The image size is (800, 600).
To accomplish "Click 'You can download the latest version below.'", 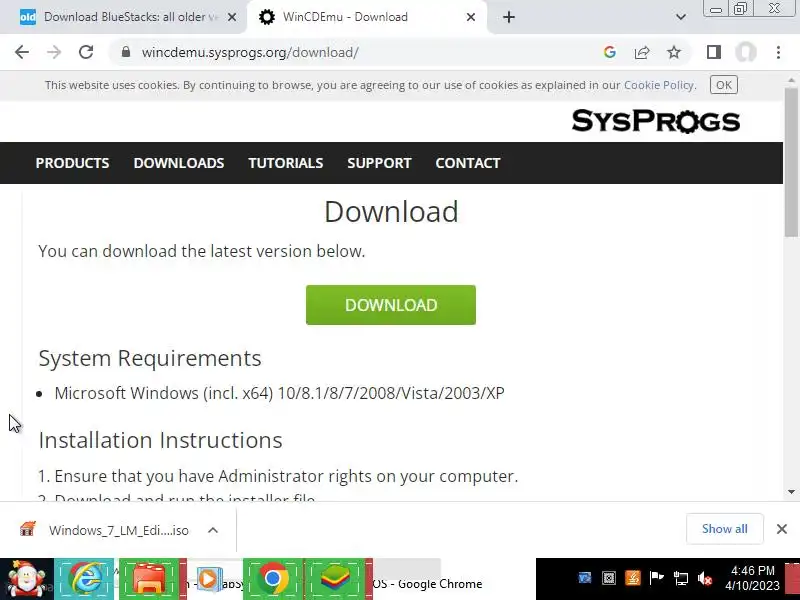I will 202,251.
